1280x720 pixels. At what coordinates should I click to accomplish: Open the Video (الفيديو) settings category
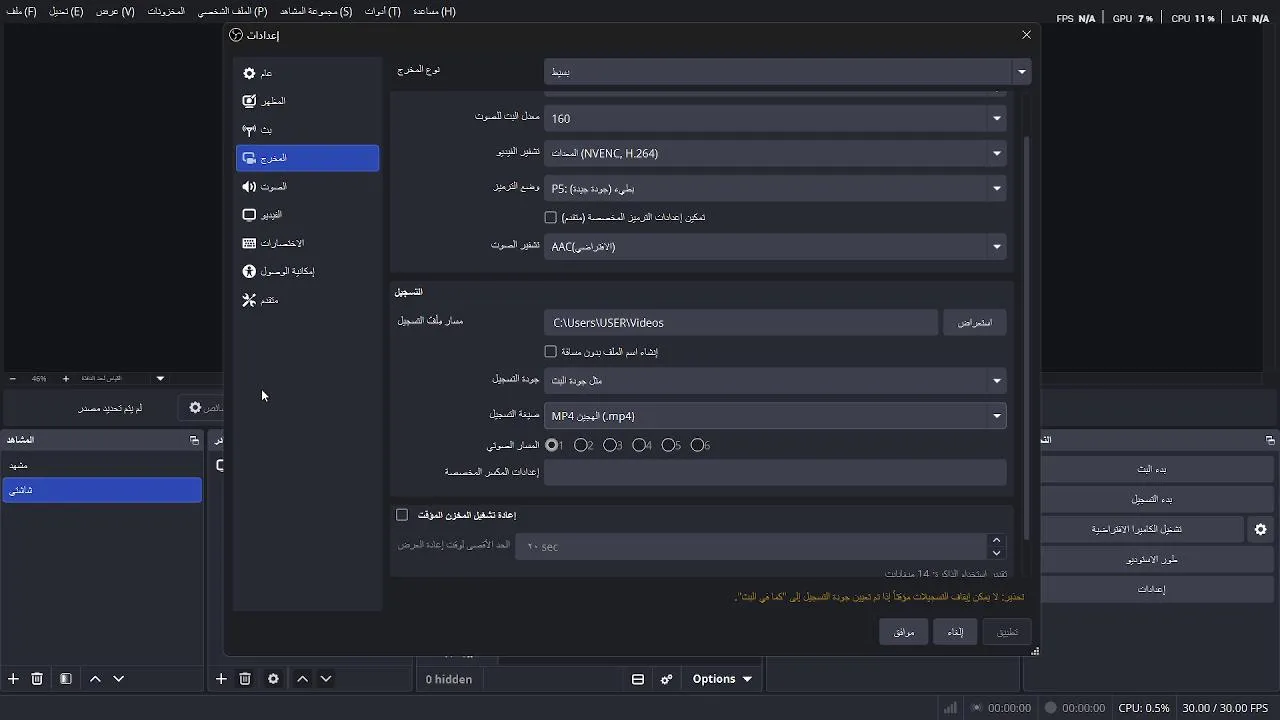pyautogui.click(x=307, y=215)
